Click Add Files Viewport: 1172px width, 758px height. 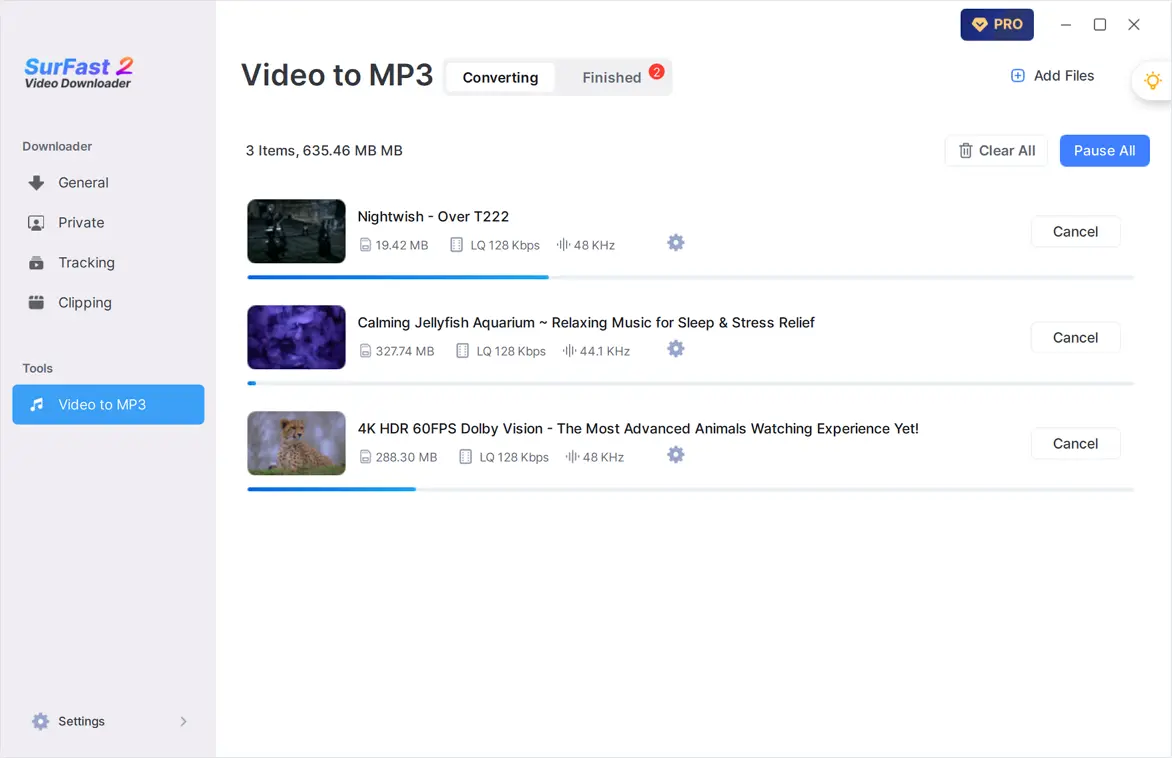pyautogui.click(x=1052, y=76)
